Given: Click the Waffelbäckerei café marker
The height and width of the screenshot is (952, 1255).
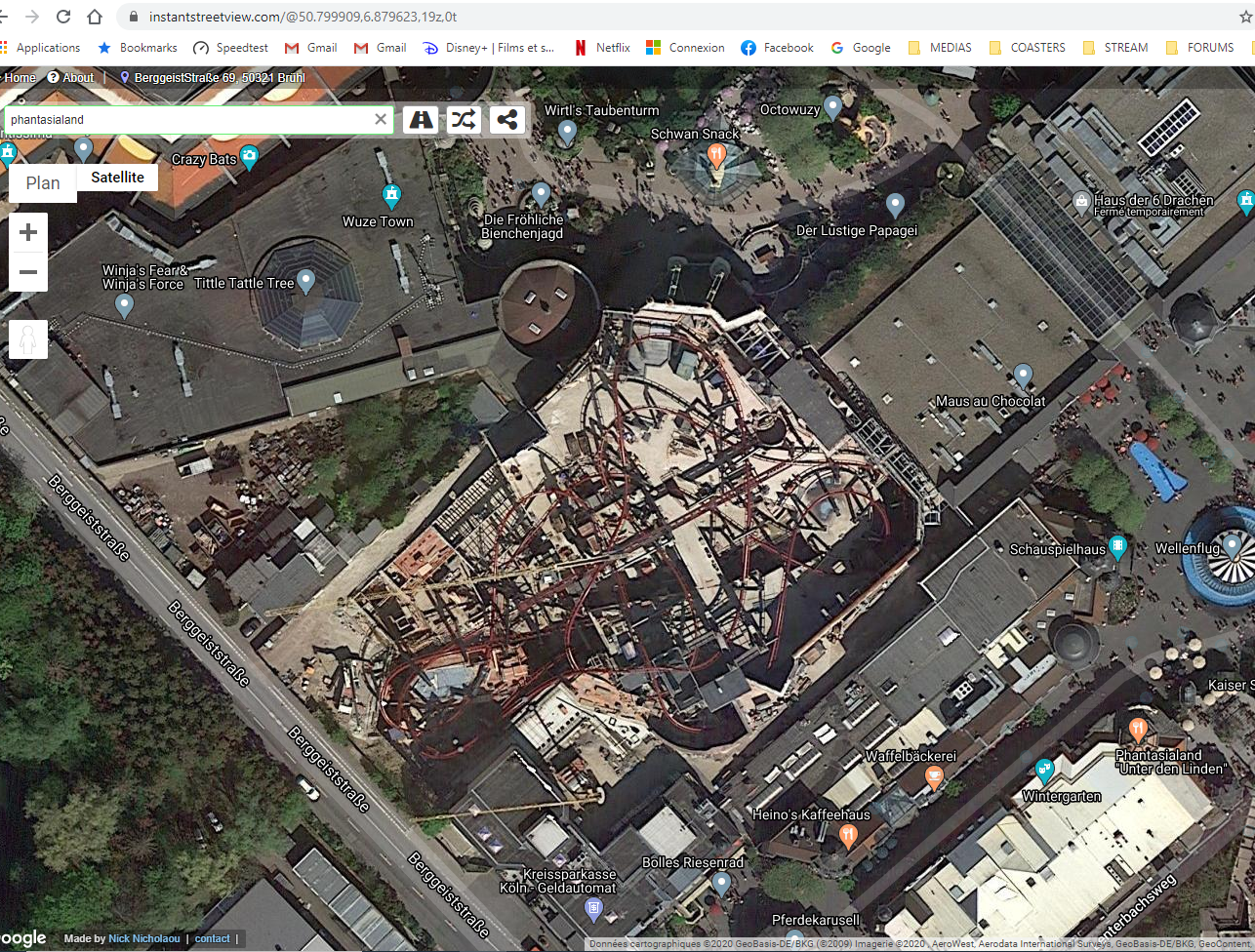Looking at the screenshot, I should pos(934,777).
